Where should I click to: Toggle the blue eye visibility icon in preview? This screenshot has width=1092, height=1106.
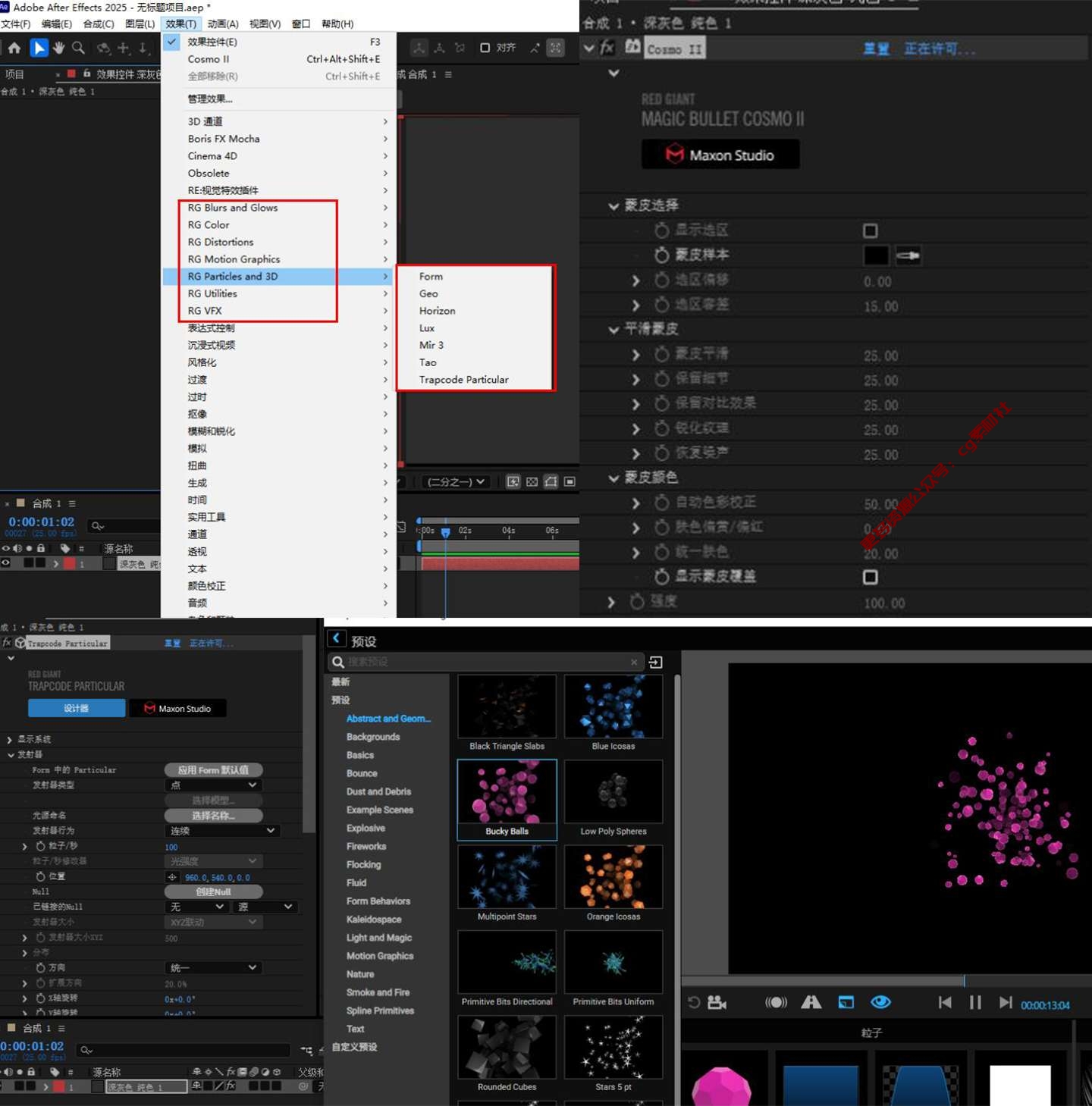click(880, 1002)
